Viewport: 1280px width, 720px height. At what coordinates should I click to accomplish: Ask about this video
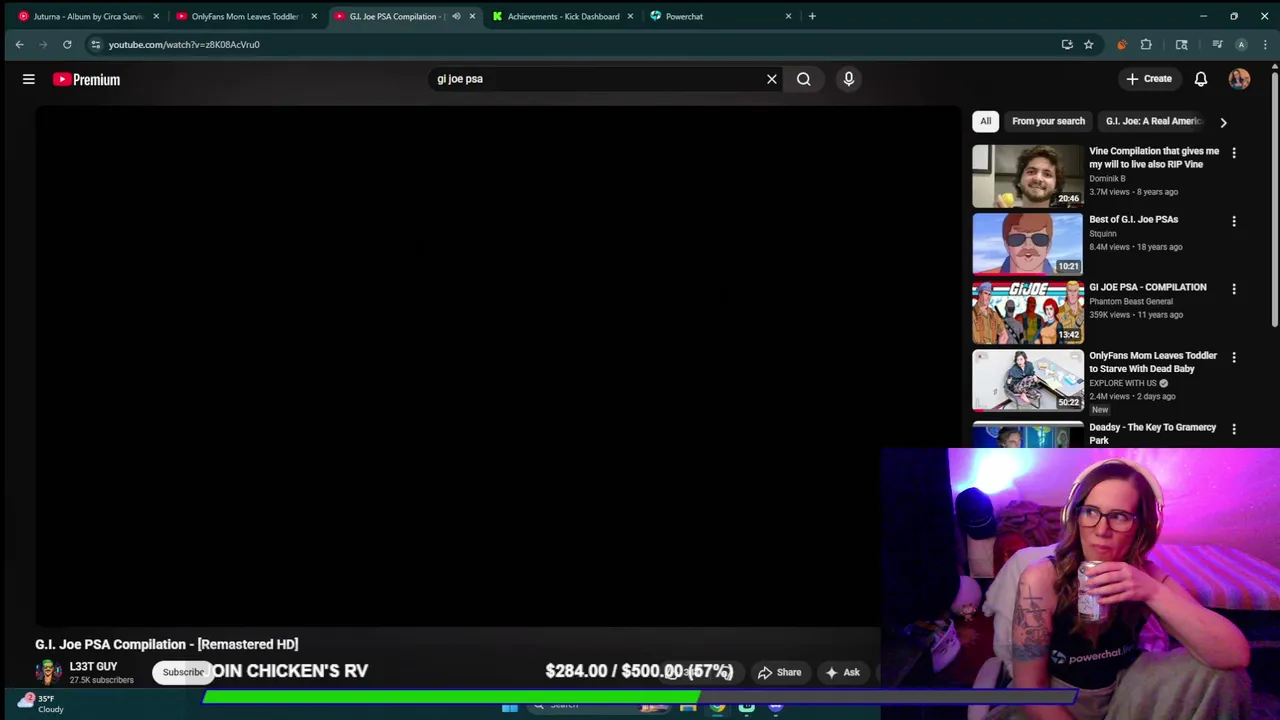(x=842, y=672)
